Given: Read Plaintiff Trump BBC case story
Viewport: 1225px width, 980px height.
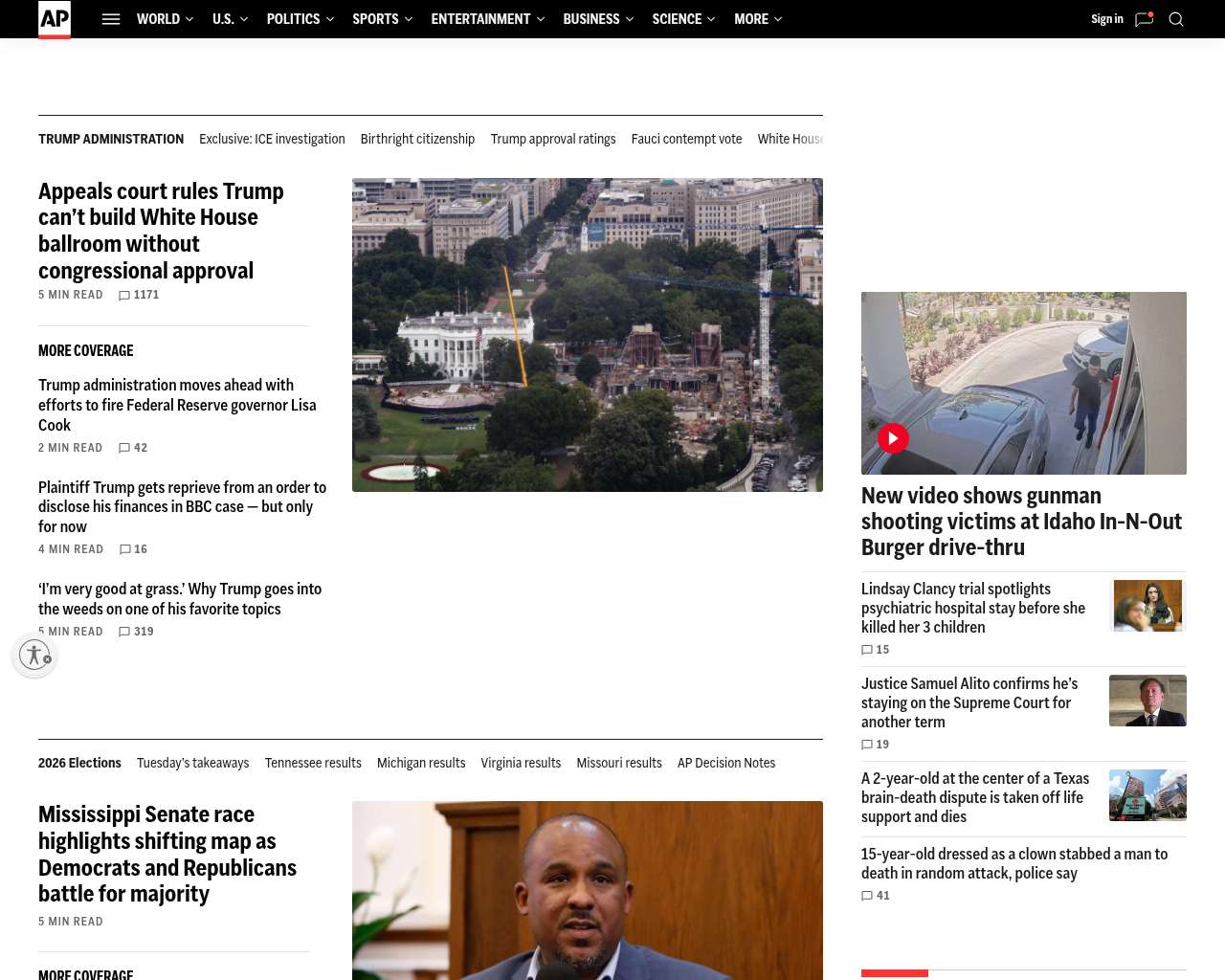Looking at the screenshot, I should click(x=182, y=507).
